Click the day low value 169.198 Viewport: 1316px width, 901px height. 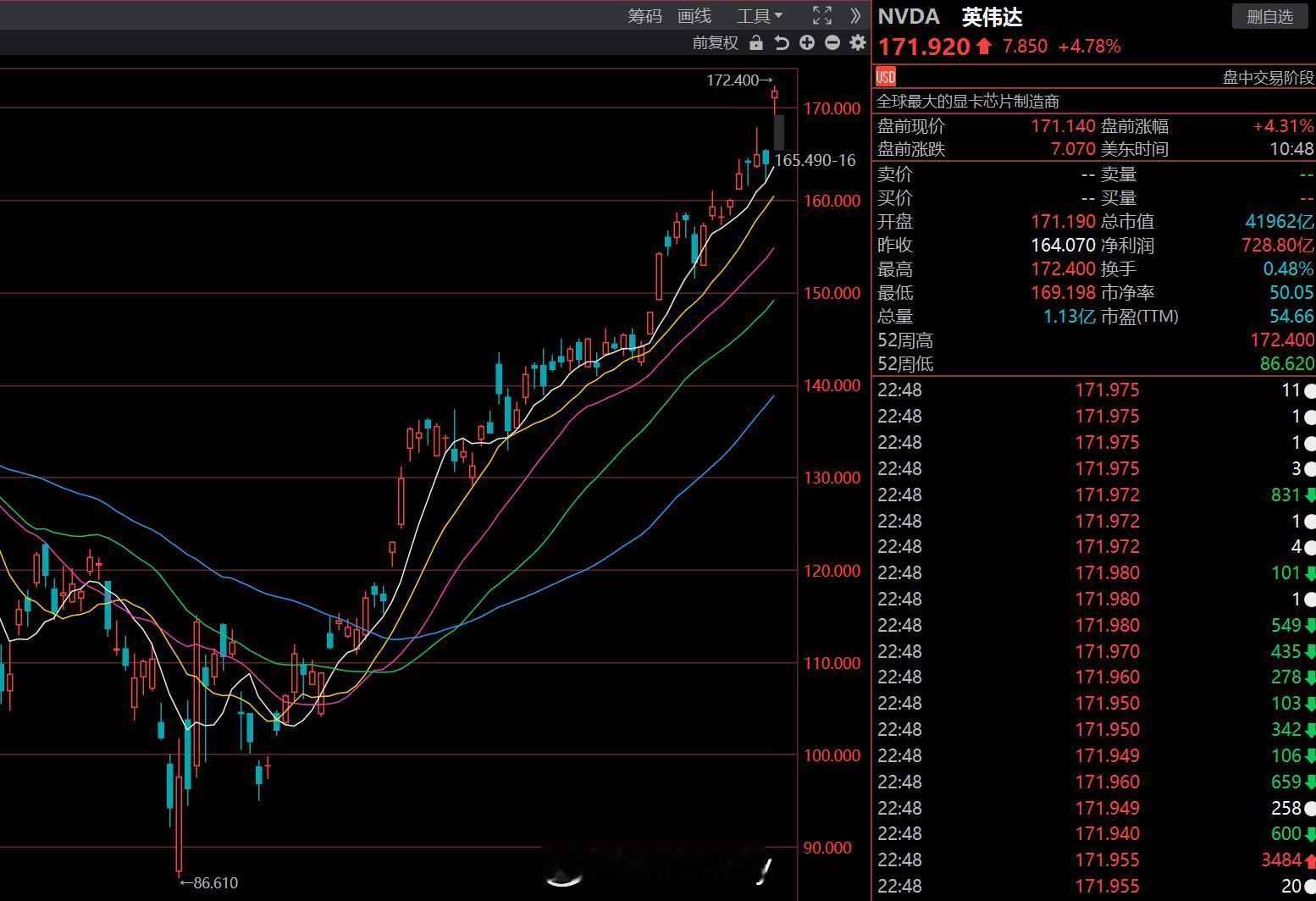1063,293
